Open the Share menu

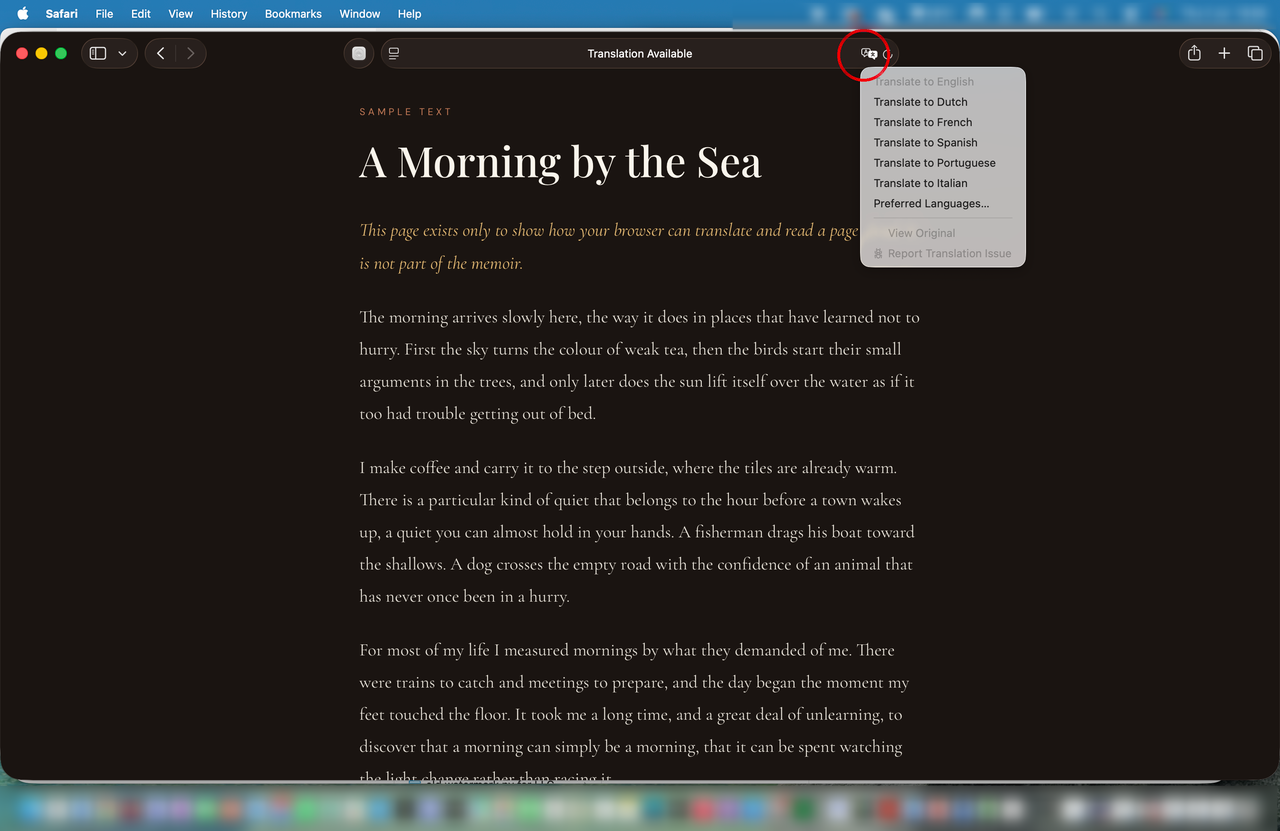click(1194, 54)
